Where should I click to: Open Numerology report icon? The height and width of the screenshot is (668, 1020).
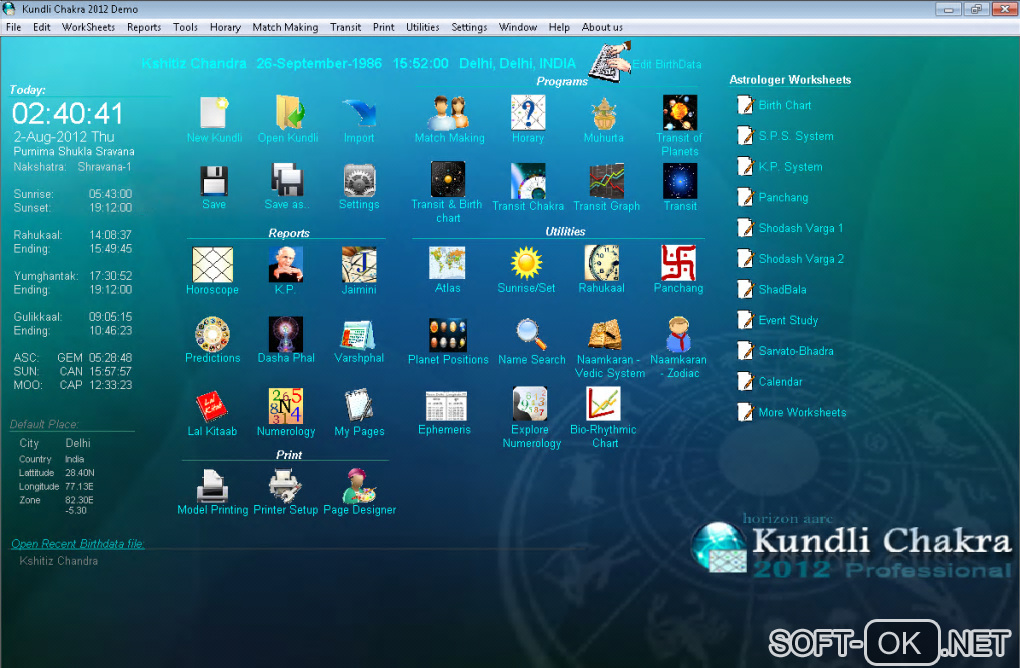click(286, 406)
